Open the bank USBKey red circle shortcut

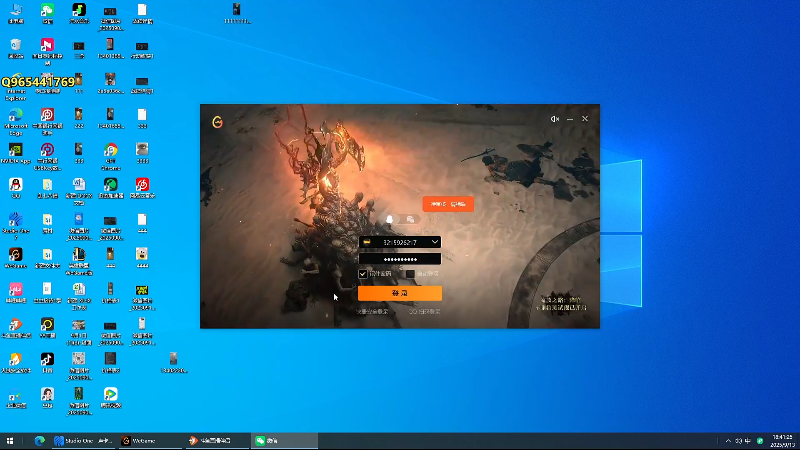click(47, 156)
